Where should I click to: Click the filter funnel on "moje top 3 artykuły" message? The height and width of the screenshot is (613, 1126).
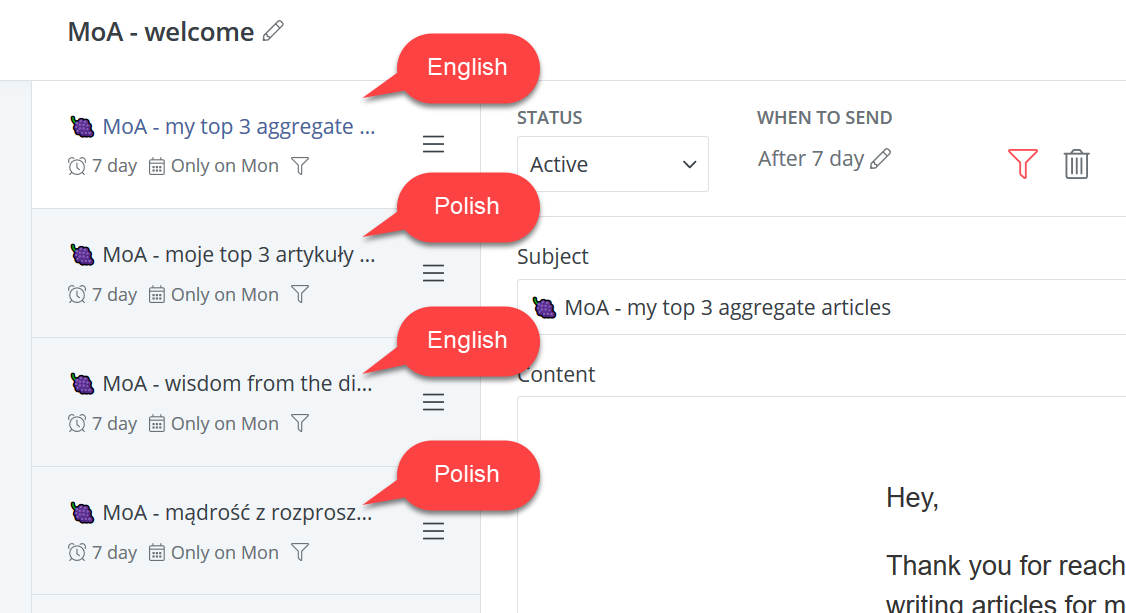[x=300, y=294]
